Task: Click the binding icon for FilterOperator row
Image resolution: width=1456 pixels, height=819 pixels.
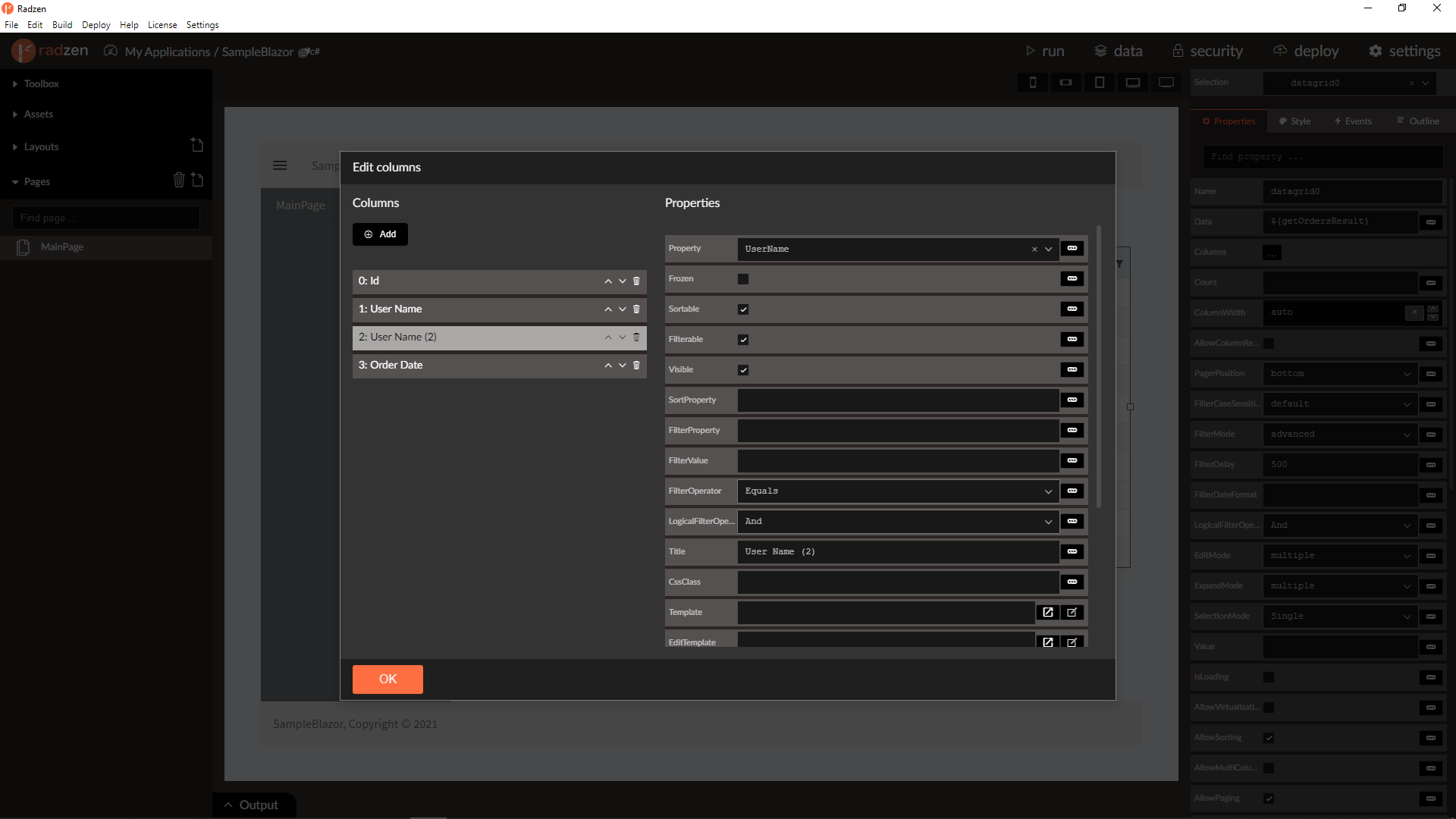Action: pyautogui.click(x=1072, y=491)
